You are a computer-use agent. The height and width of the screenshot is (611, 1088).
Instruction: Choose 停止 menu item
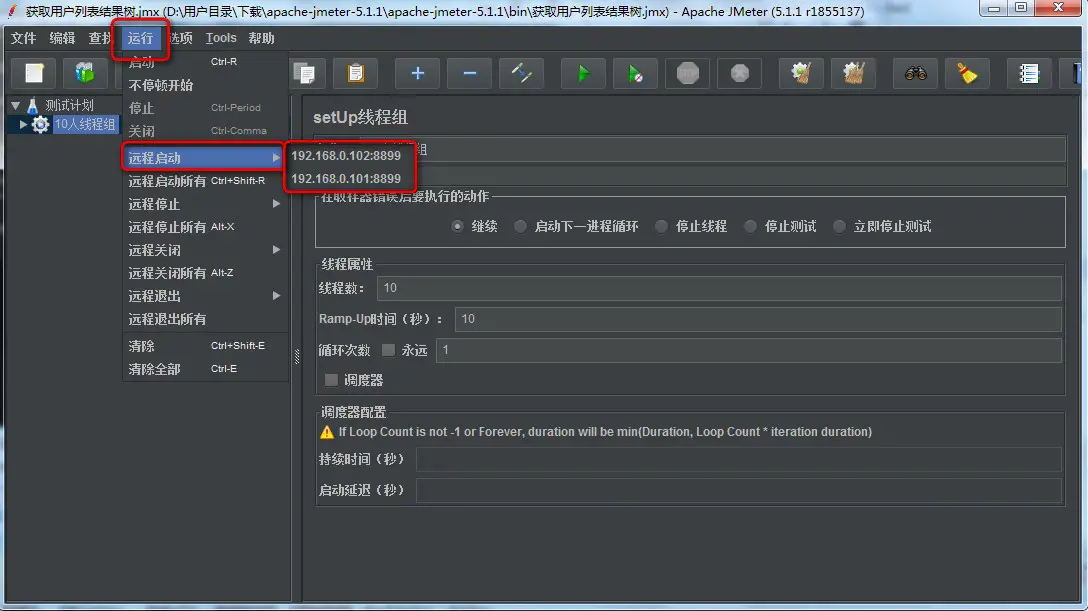205,108
